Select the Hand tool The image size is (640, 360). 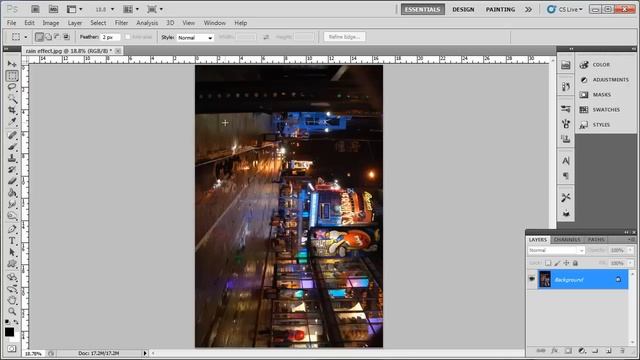click(x=12, y=300)
